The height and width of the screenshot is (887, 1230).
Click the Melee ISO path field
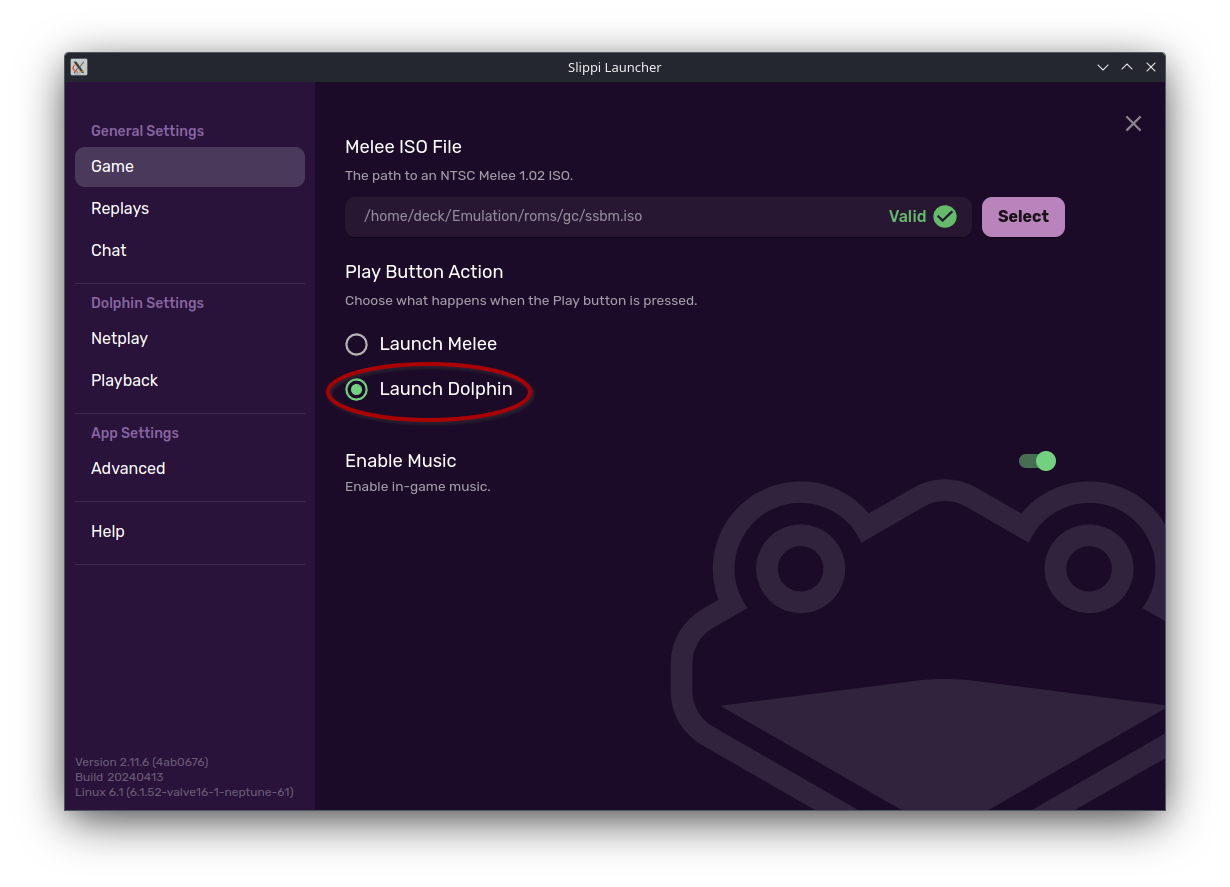coord(658,217)
